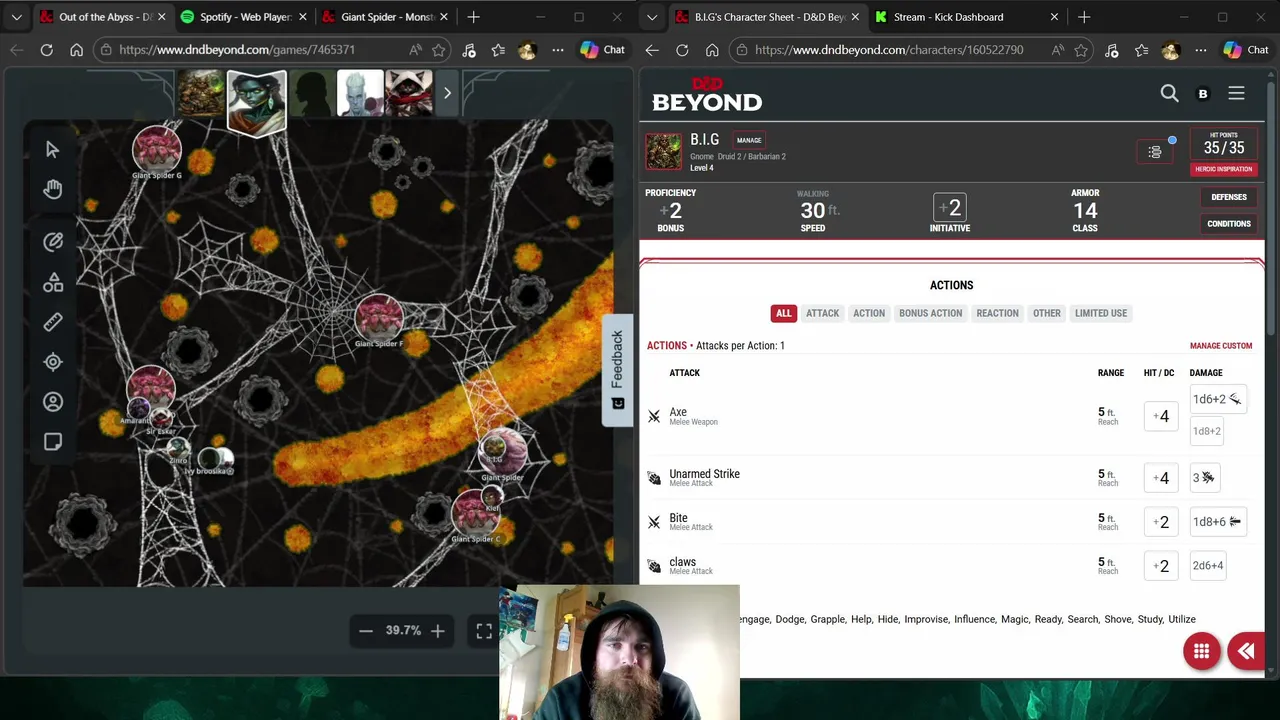Open right window browser settings ellipsis
The image size is (1280, 720).
tap(1201, 50)
